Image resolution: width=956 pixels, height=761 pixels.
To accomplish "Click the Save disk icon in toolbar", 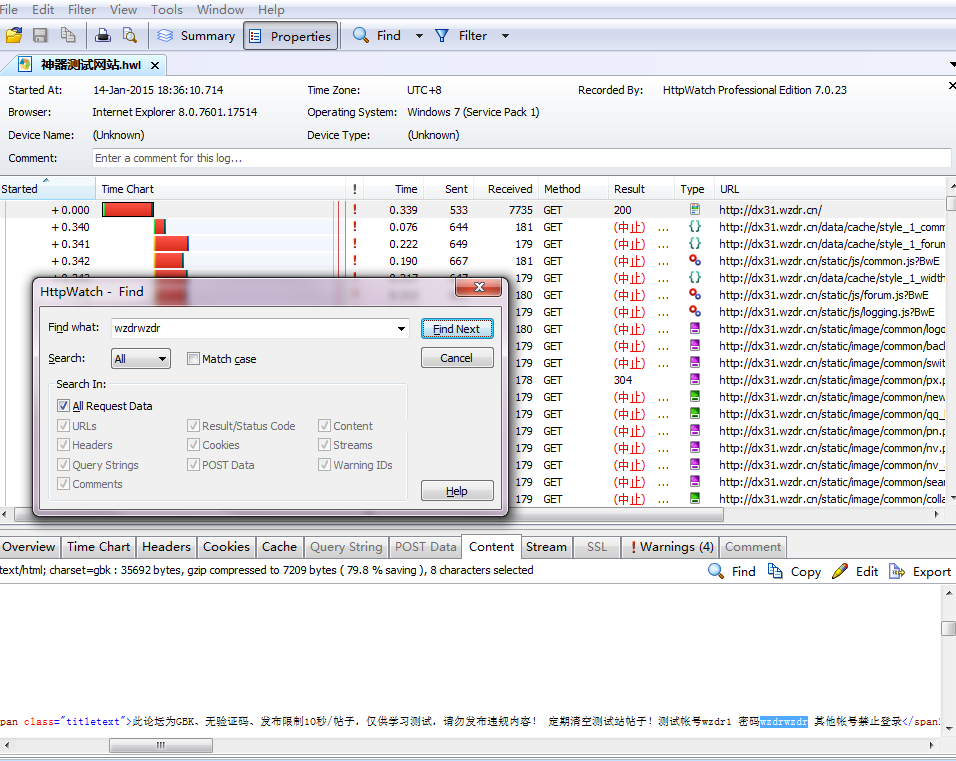I will (x=41, y=36).
